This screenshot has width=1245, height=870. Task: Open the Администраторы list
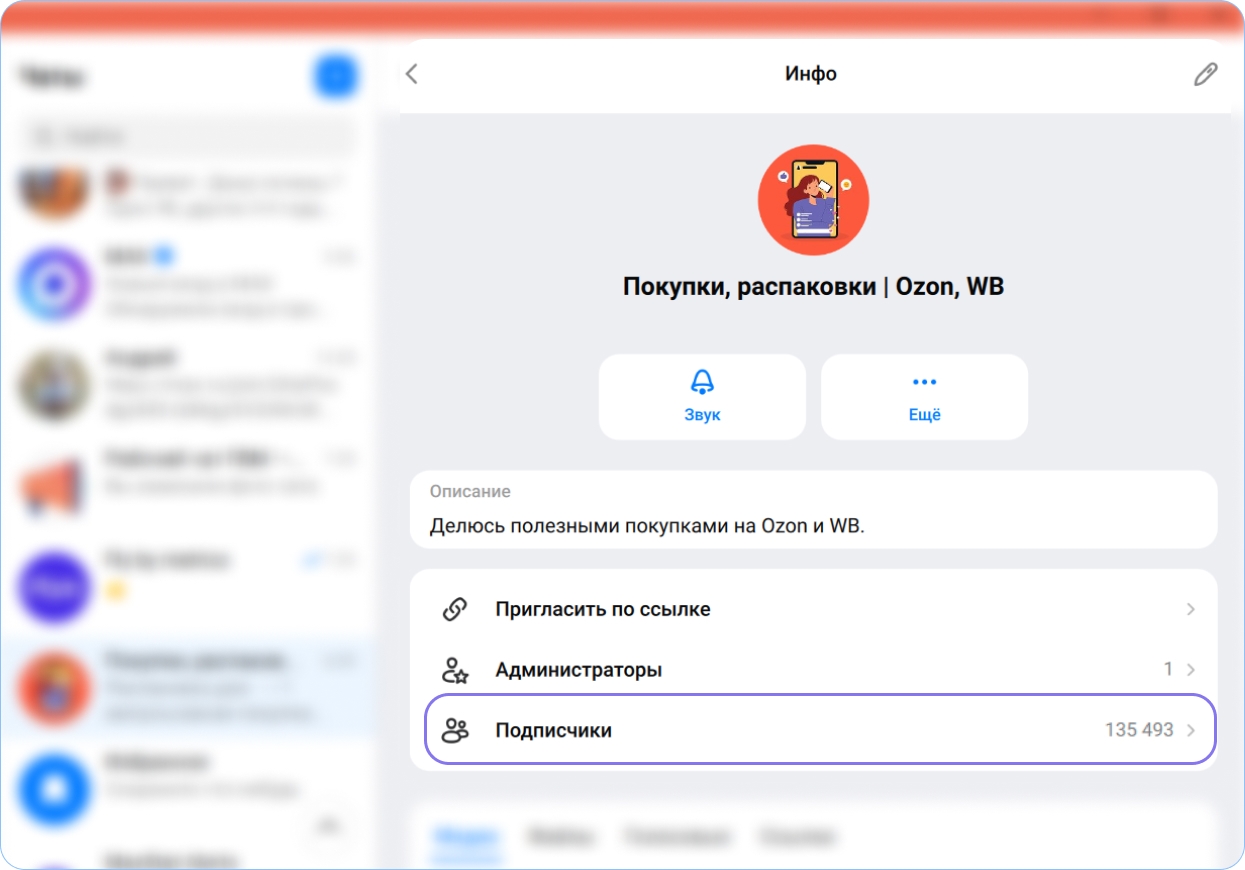pos(813,669)
